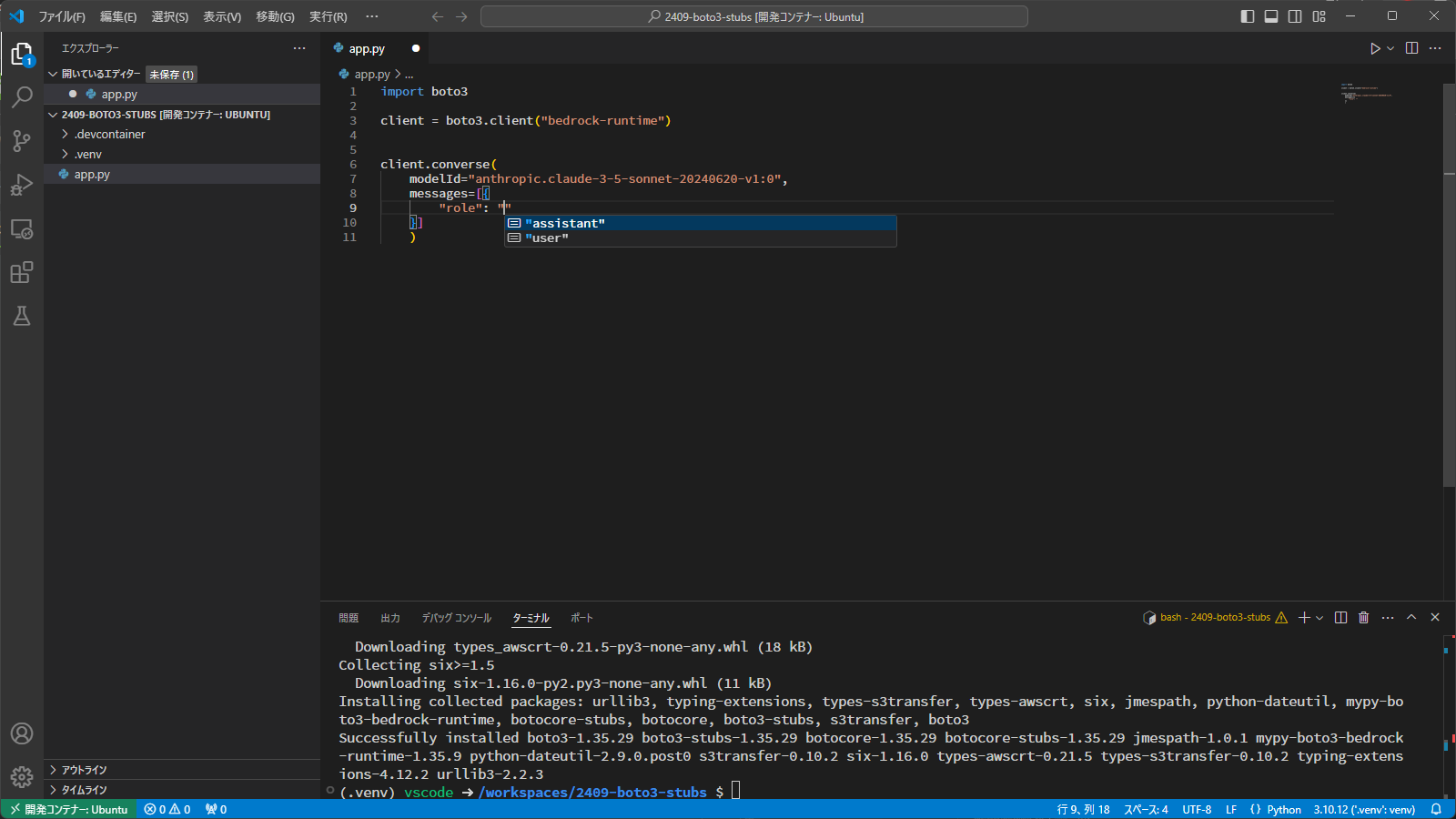The width and height of the screenshot is (1456, 819).
Task: Open the Run and Debug view
Action: click(x=22, y=184)
